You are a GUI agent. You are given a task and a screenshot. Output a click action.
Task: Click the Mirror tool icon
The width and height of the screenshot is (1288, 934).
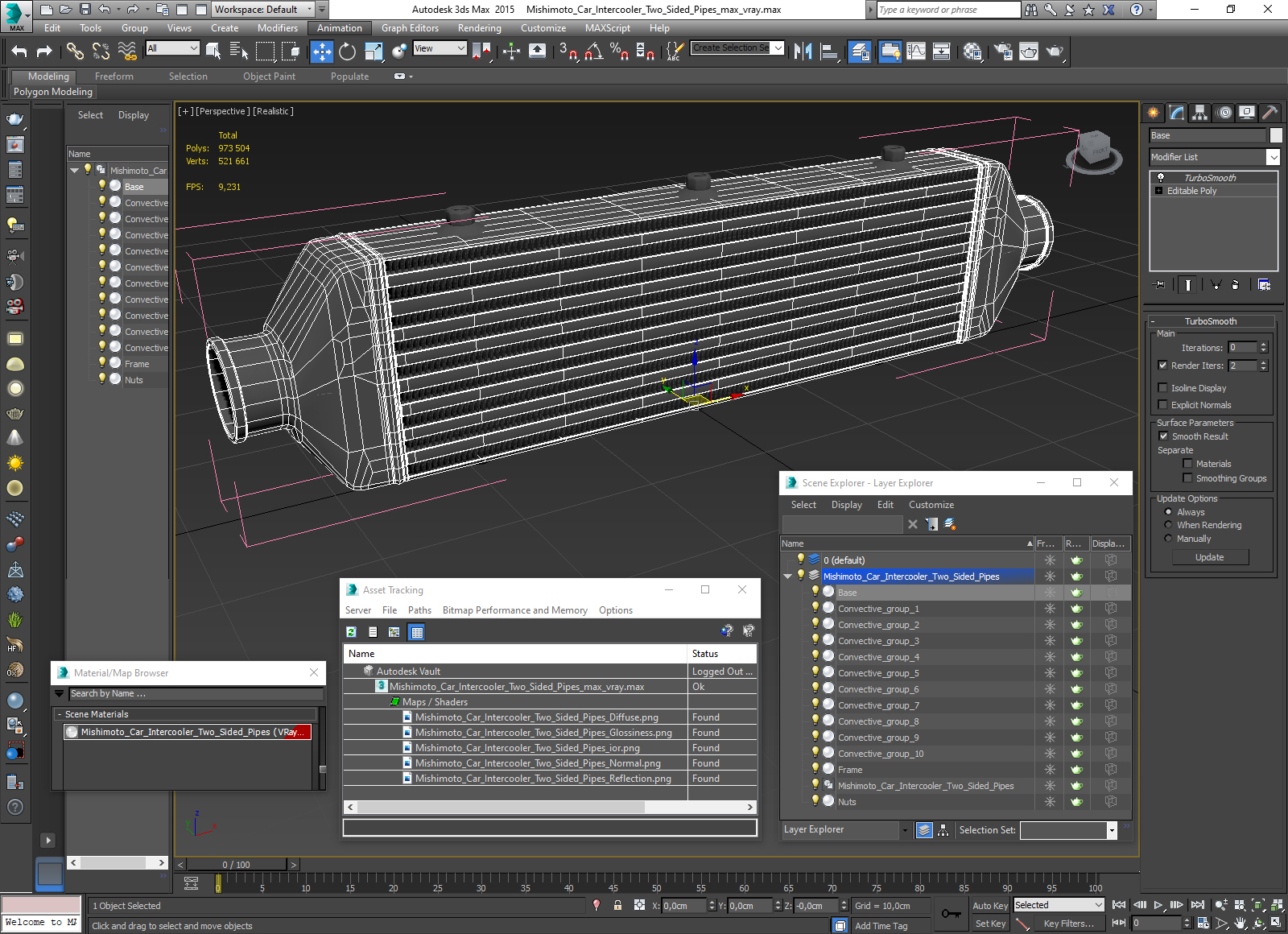point(803,52)
